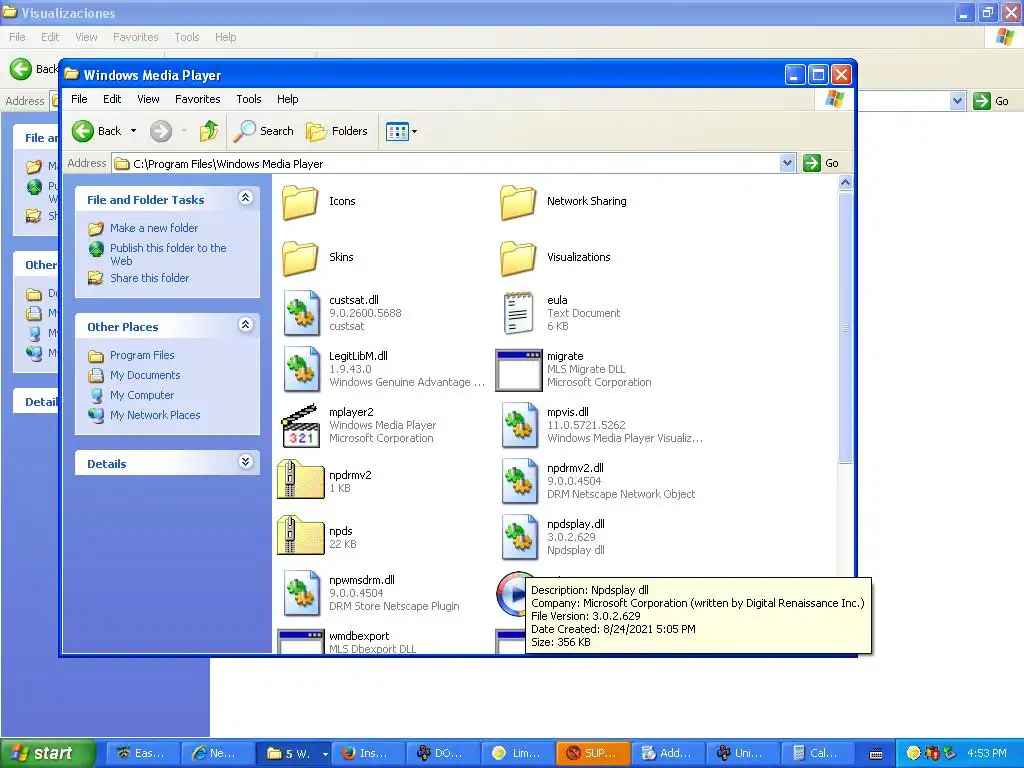1024x768 pixels.
Task: Click the system tray clock showing 4:53 PM
Action: (987, 753)
